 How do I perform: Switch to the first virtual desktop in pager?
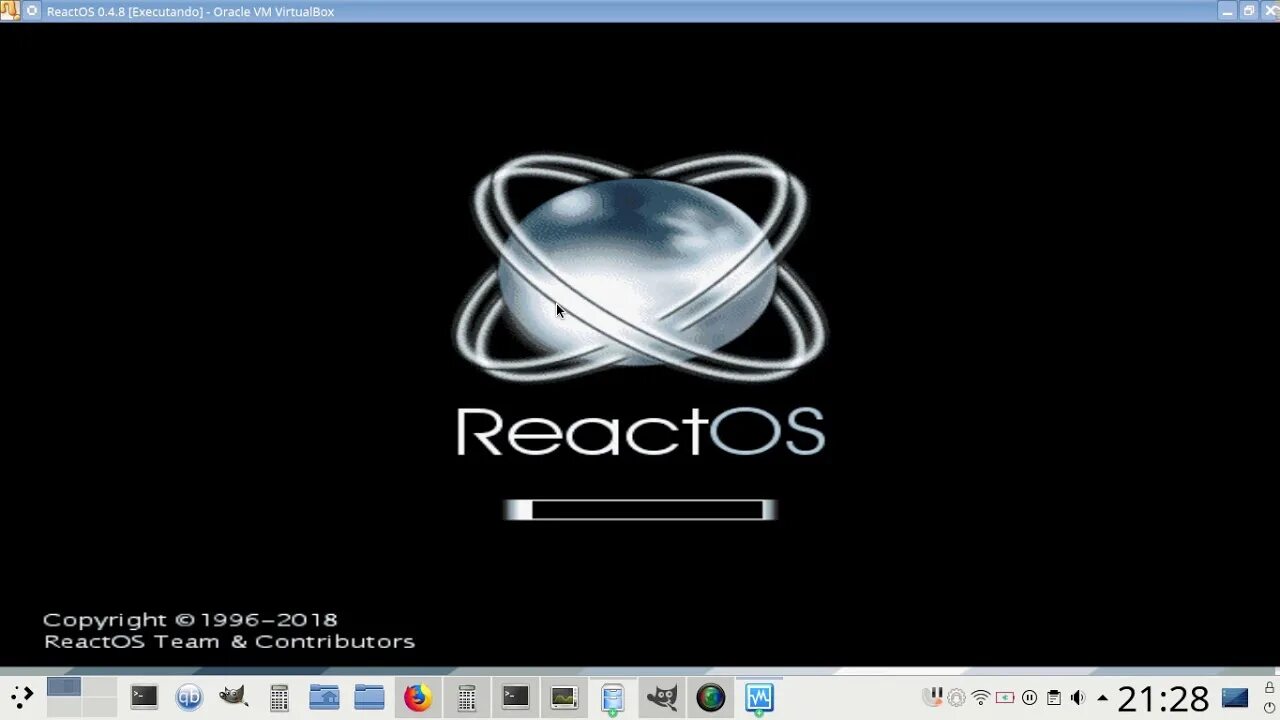tap(64, 686)
